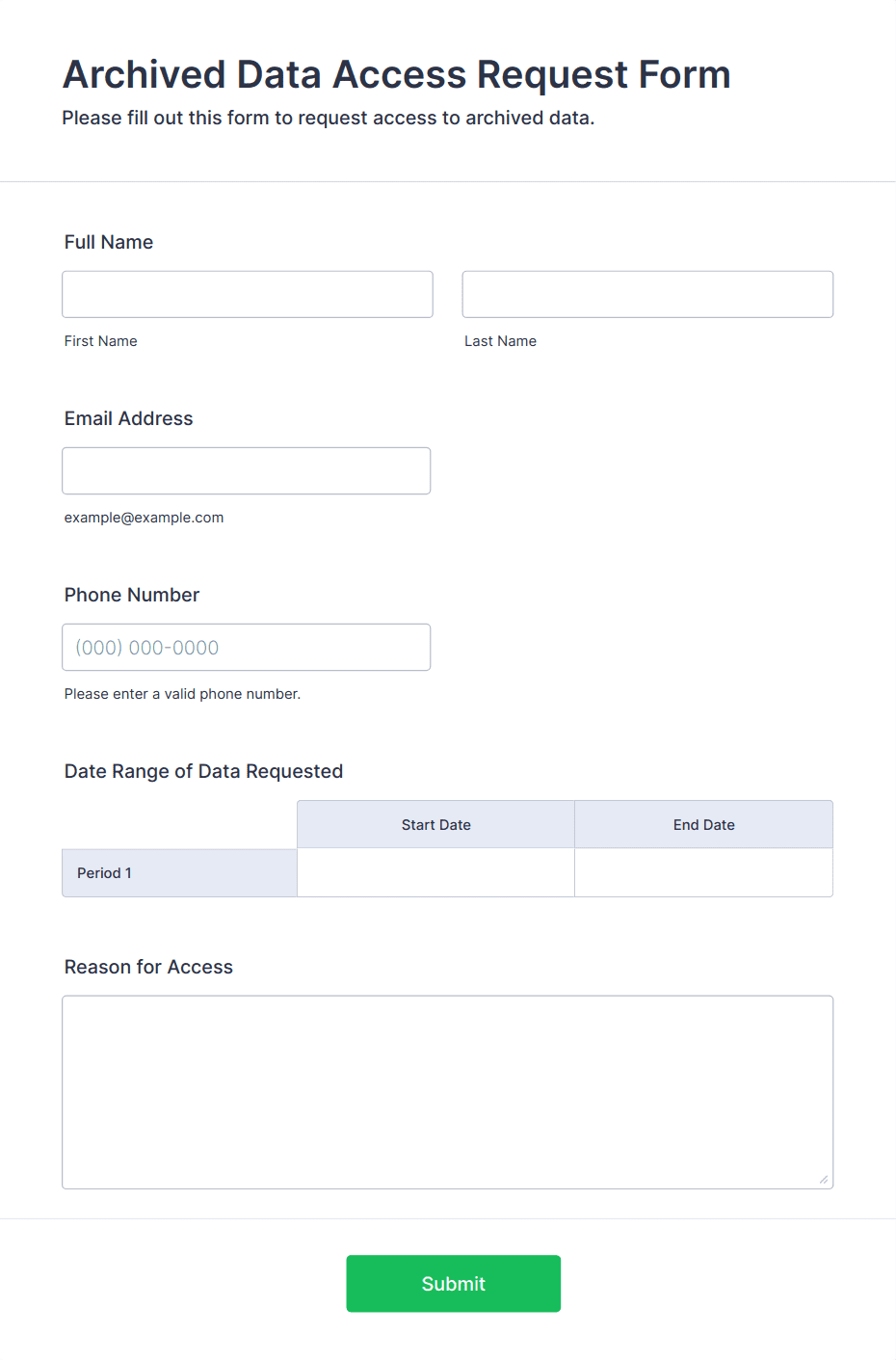
Task: Submit the form with the green button
Action: [x=454, y=1283]
